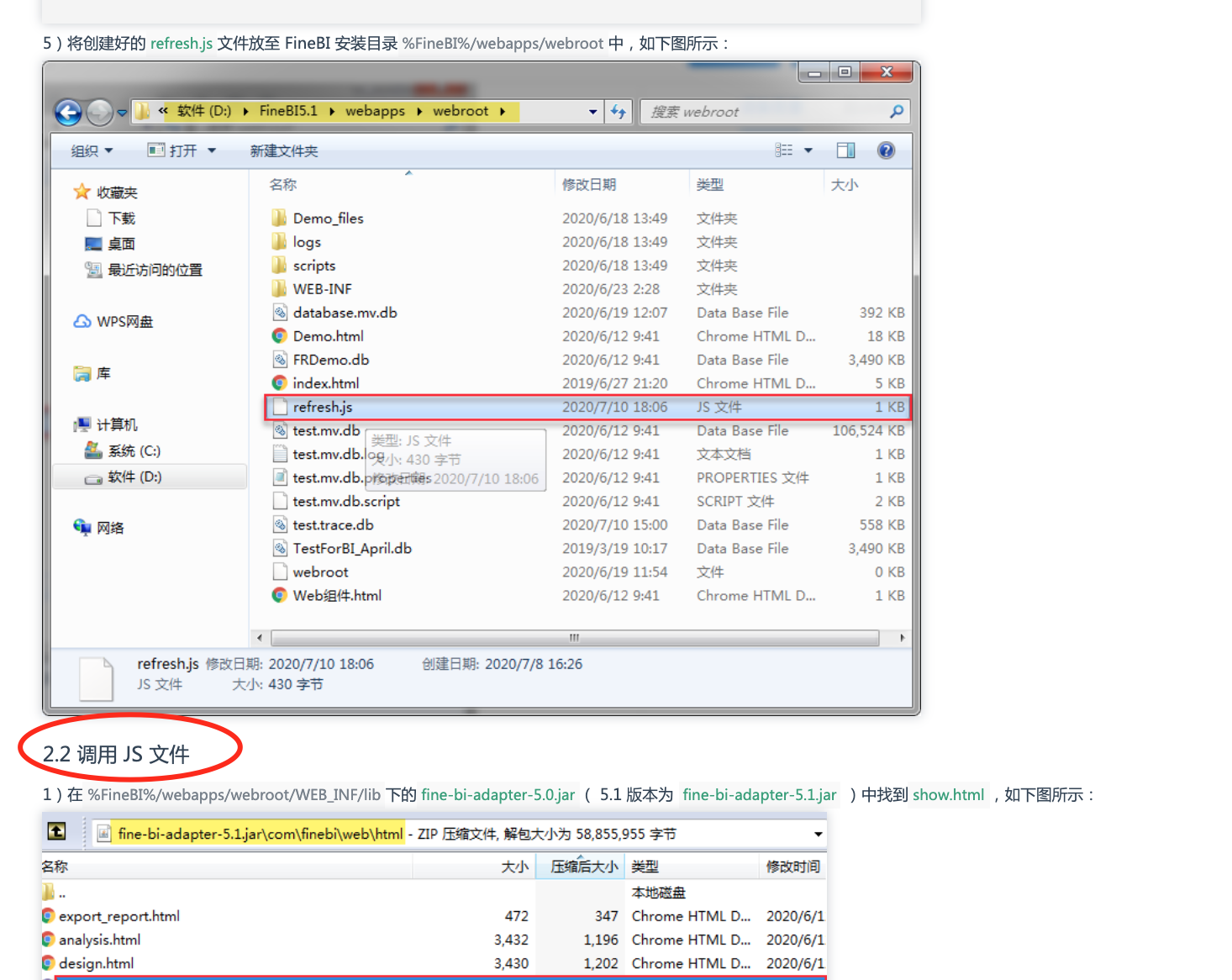
Task: Select Web组件.html Chrome file icon
Action: coord(280,595)
